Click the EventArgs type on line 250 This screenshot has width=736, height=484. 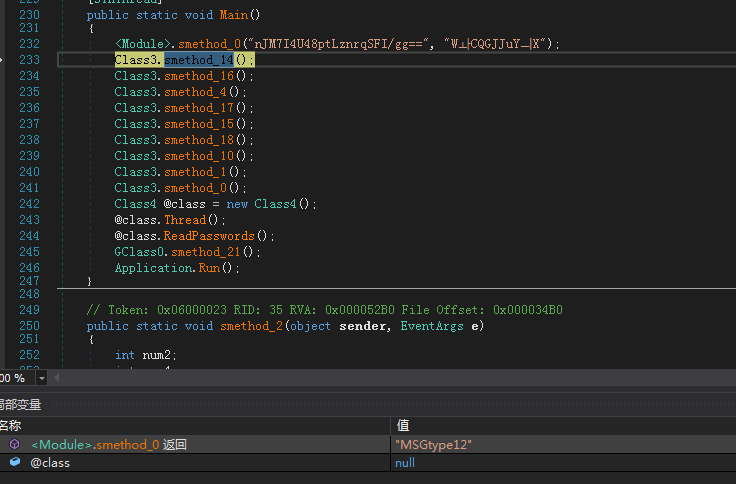432,326
